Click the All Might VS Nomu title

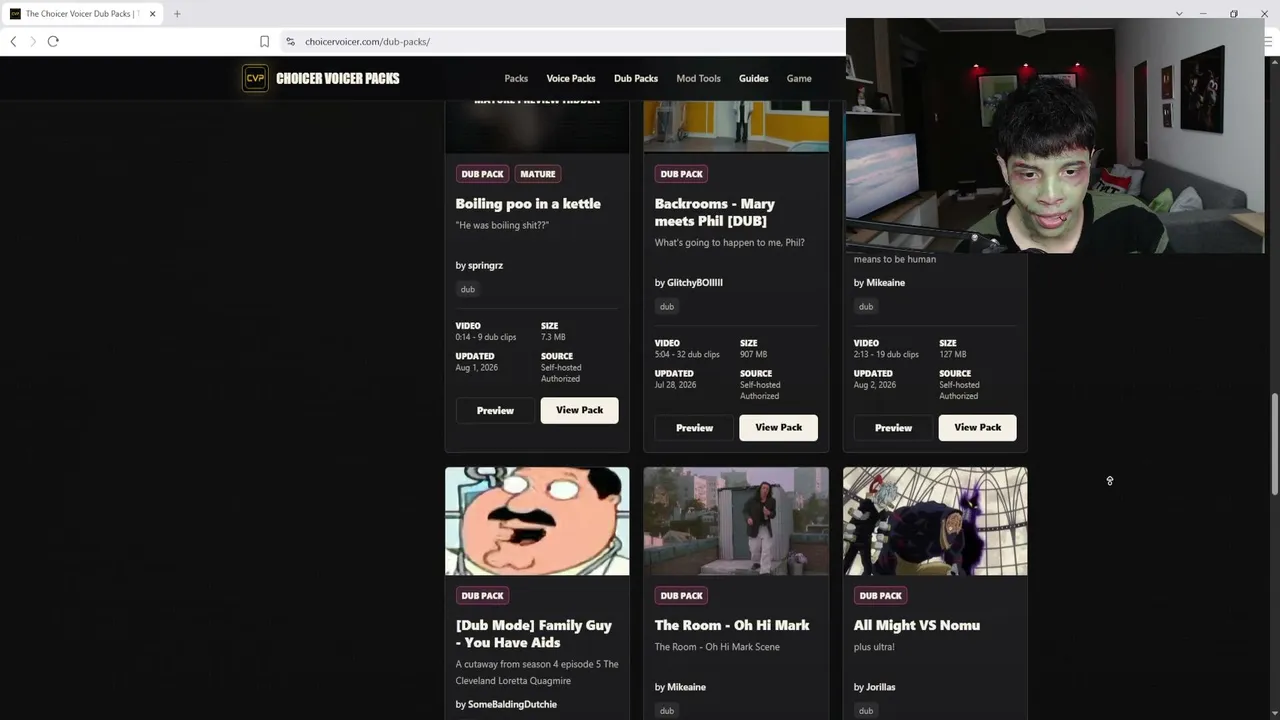pyautogui.click(x=917, y=625)
